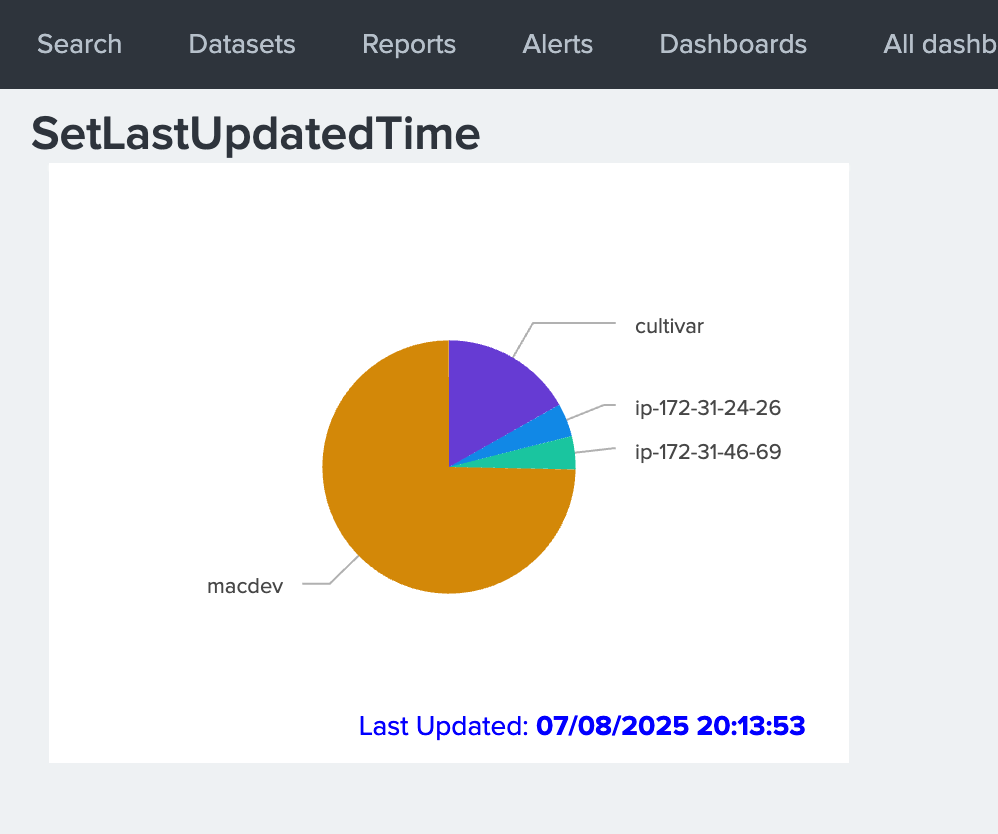Open the Search navigation item

click(x=79, y=44)
